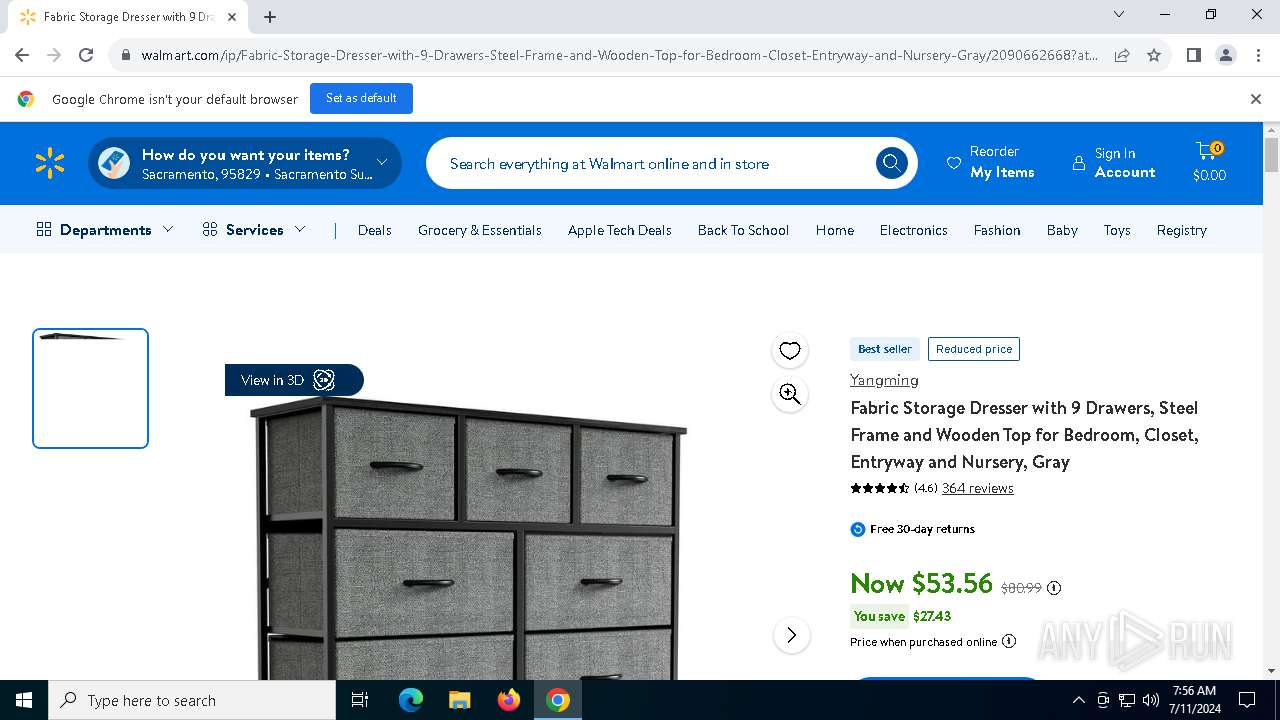
Task: Open Back To School category
Action: click(x=743, y=230)
